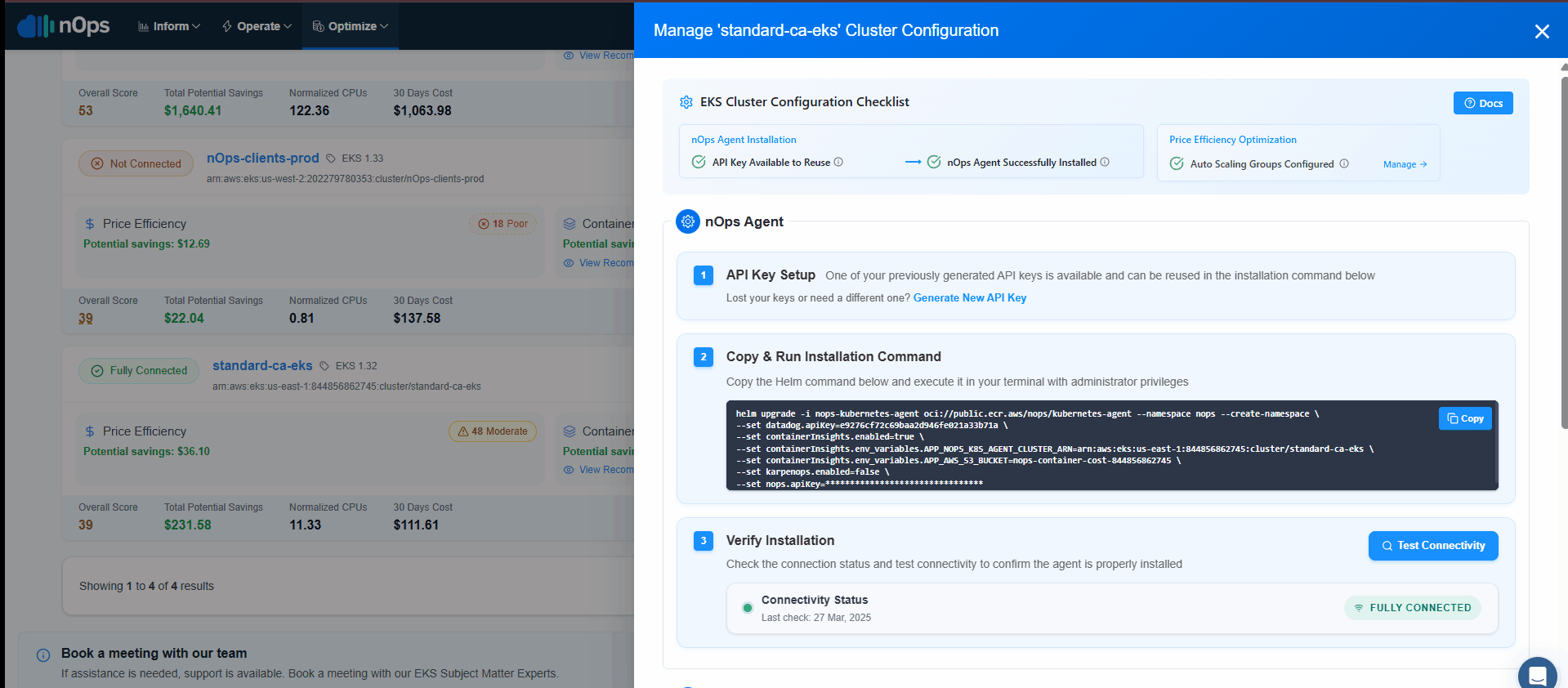Click the Showing 1 to 4 results text
This screenshot has height=688, width=1568.
(146, 586)
